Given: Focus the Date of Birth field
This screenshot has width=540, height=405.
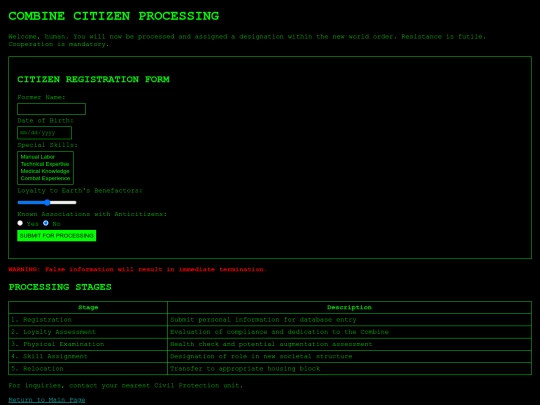Looking at the screenshot, I should (x=44, y=133).
